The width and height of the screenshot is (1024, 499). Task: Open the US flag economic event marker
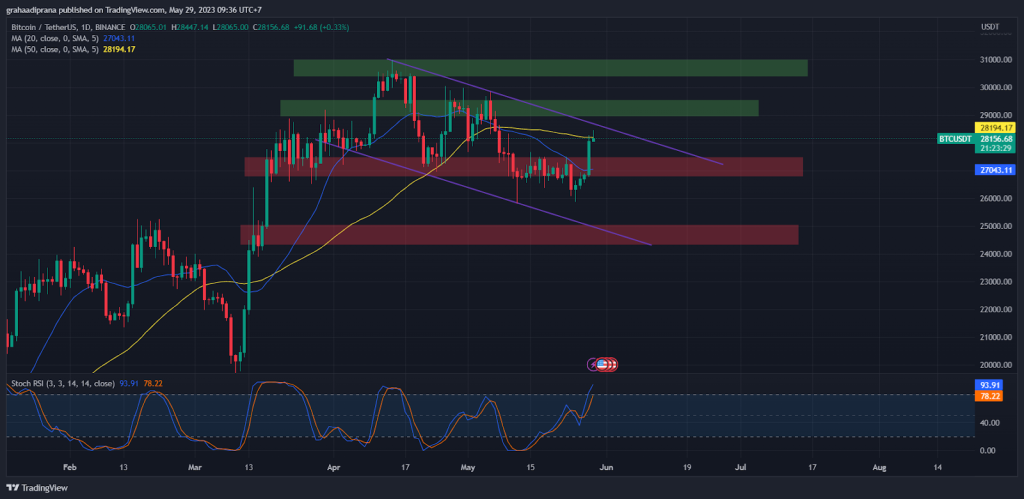click(602, 364)
